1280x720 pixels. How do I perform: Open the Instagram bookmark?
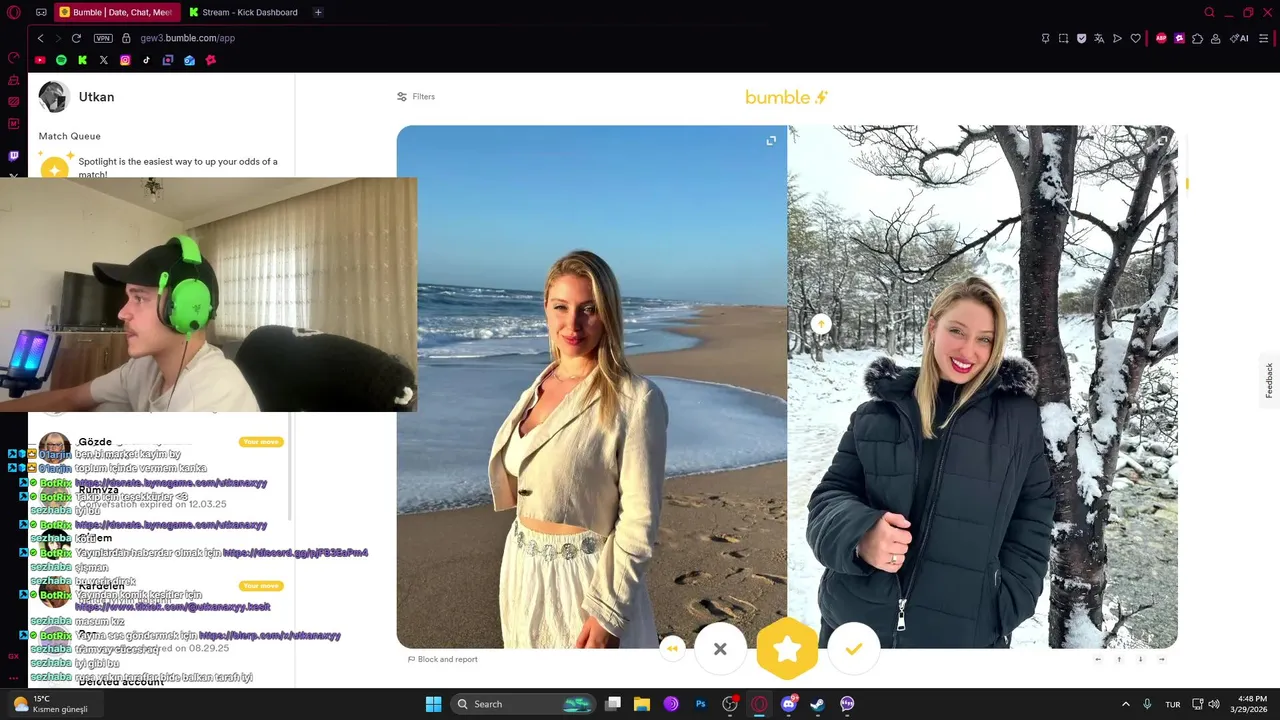125,60
